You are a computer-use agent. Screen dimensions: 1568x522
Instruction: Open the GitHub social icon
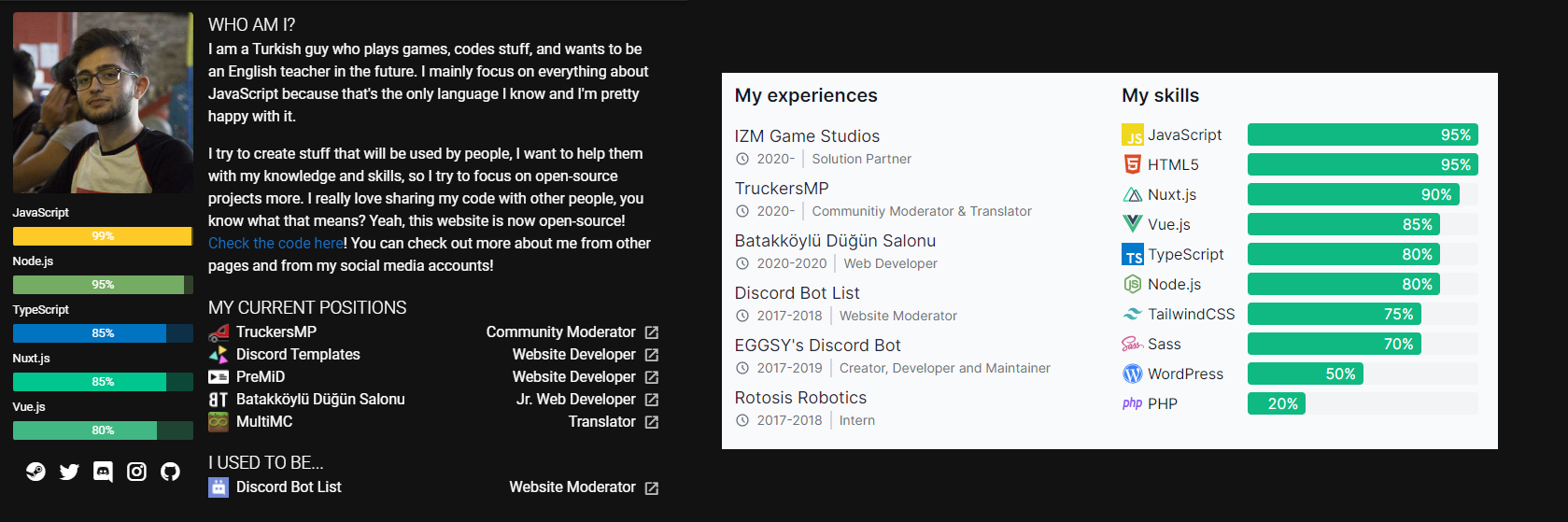point(170,472)
